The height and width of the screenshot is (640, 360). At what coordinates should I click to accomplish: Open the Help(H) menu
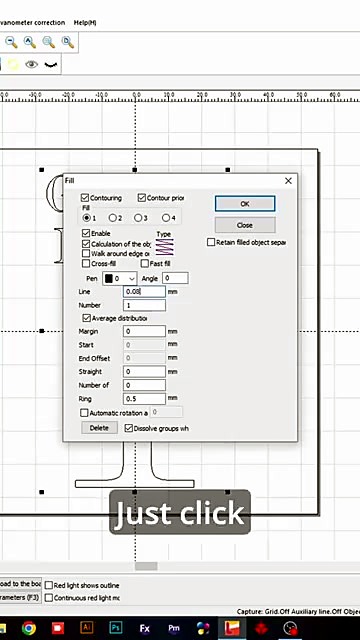click(85, 22)
